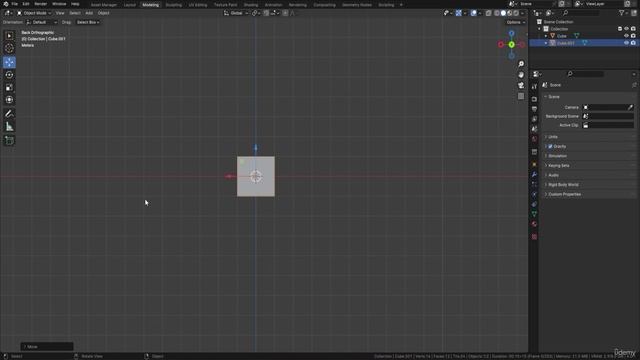Click the Camera field in Scene panel
Viewport: 640px width, 360px height.
tap(608, 107)
